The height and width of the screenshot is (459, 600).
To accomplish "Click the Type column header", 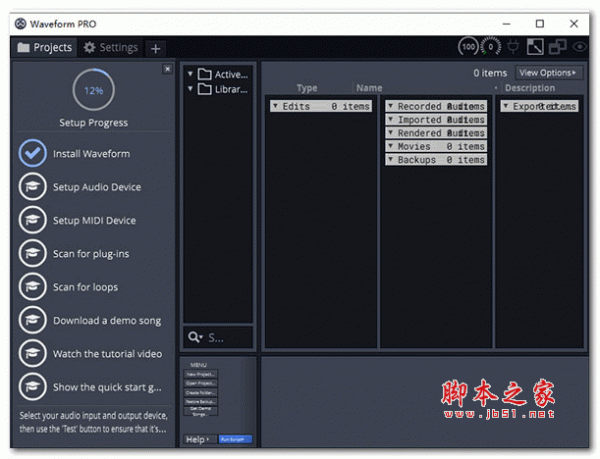I will 307,88.
